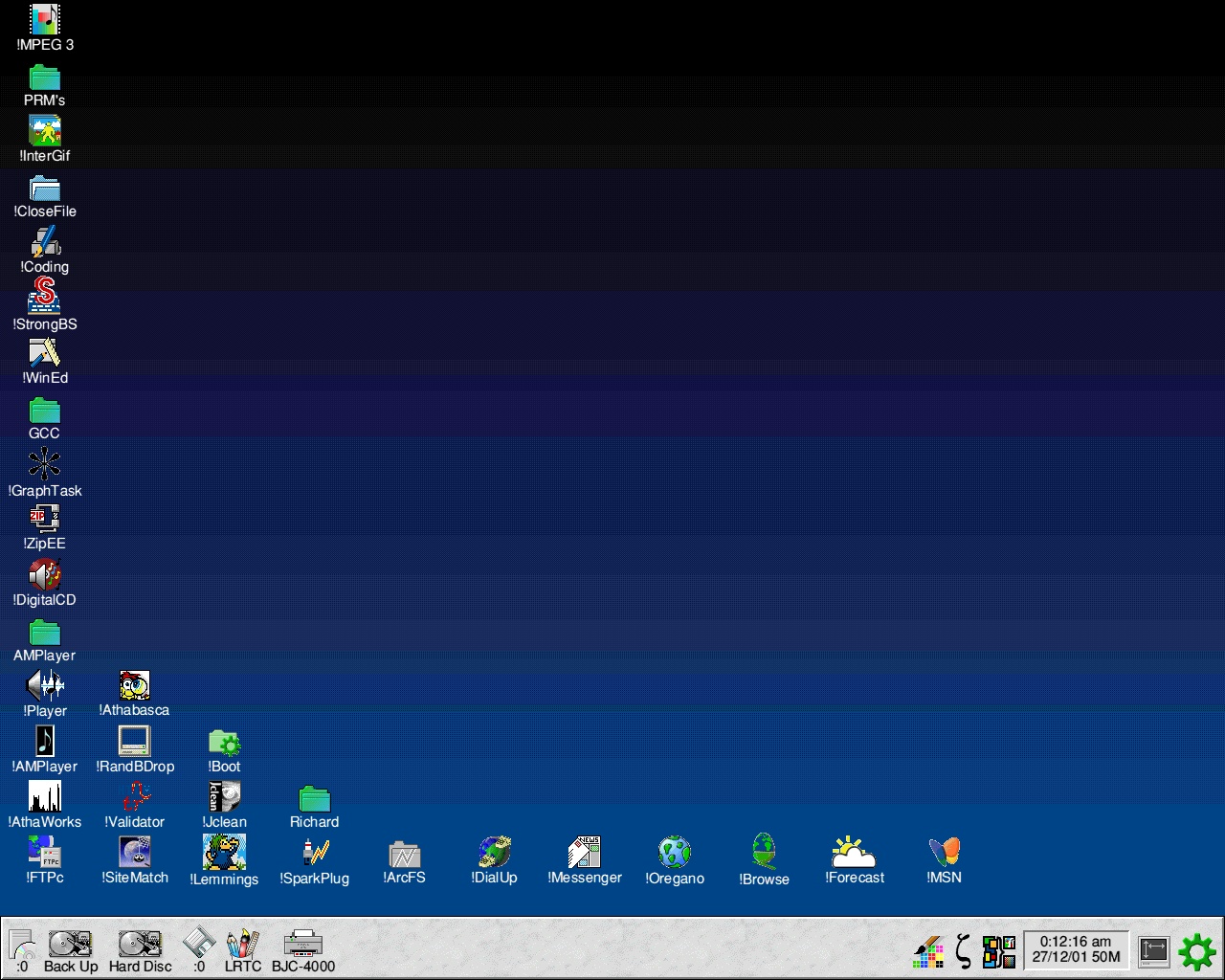Open the Richard folder

(315, 798)
